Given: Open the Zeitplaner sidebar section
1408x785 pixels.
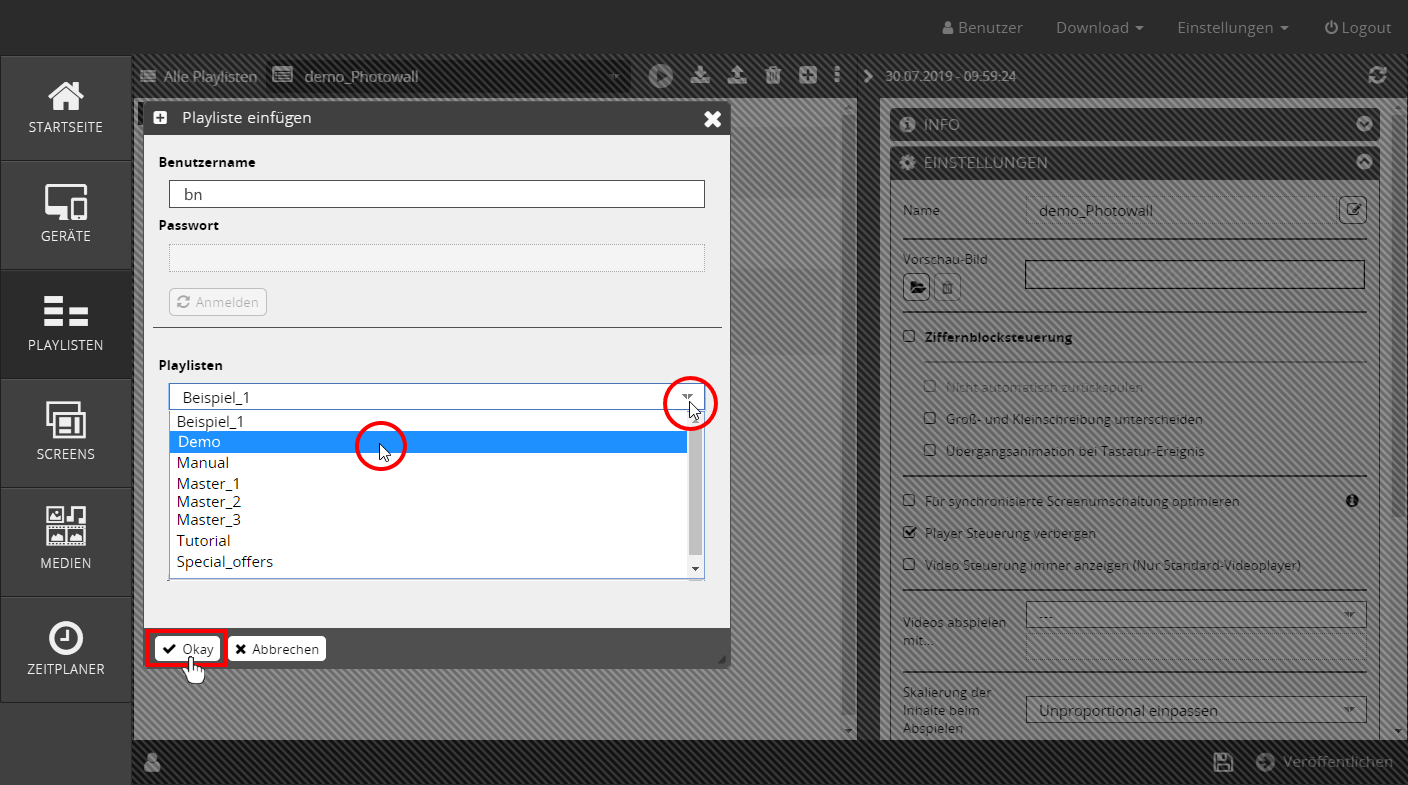Looking at the screenshot, I should 66,650.
